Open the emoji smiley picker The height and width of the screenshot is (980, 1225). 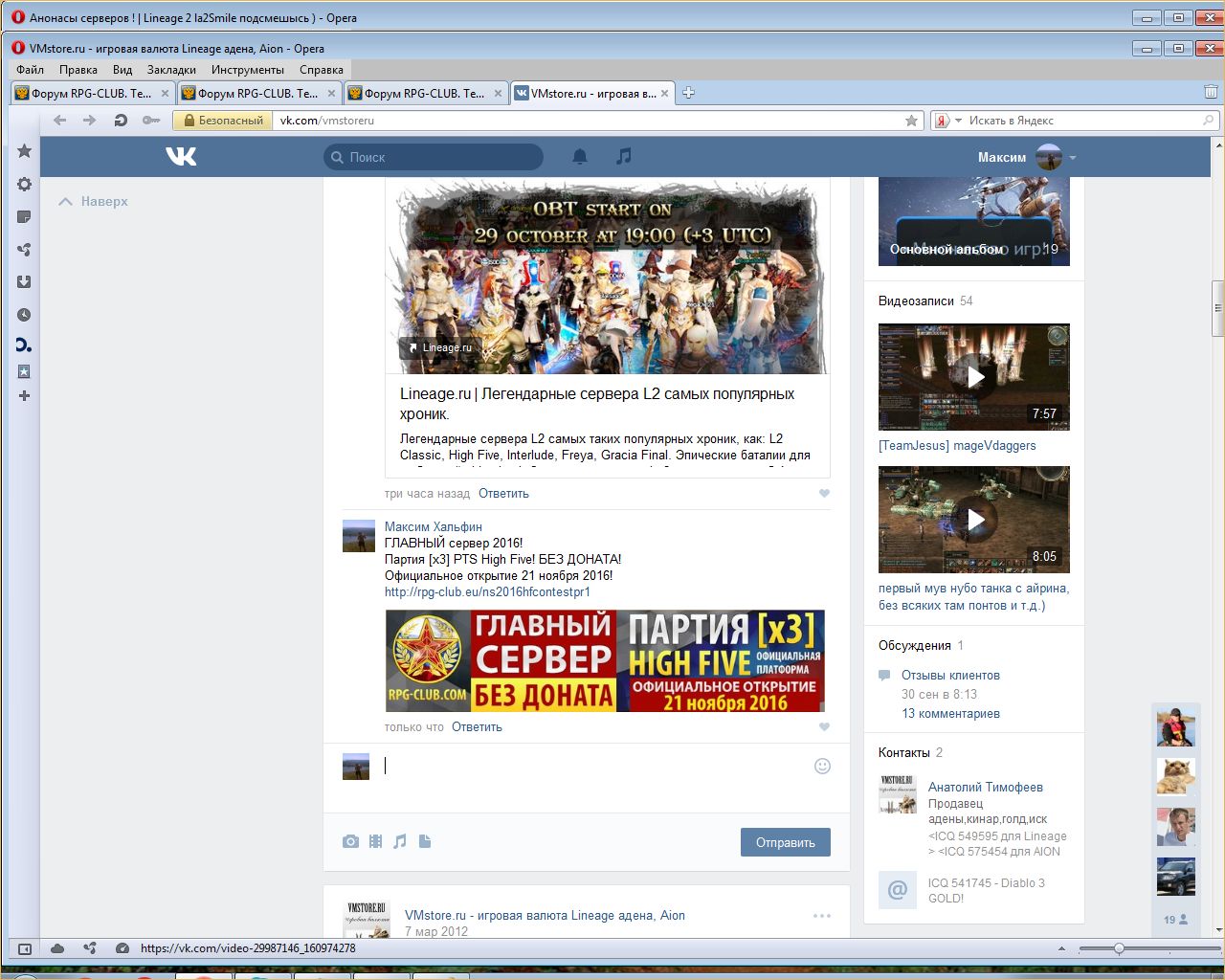(x=822, y=766)
